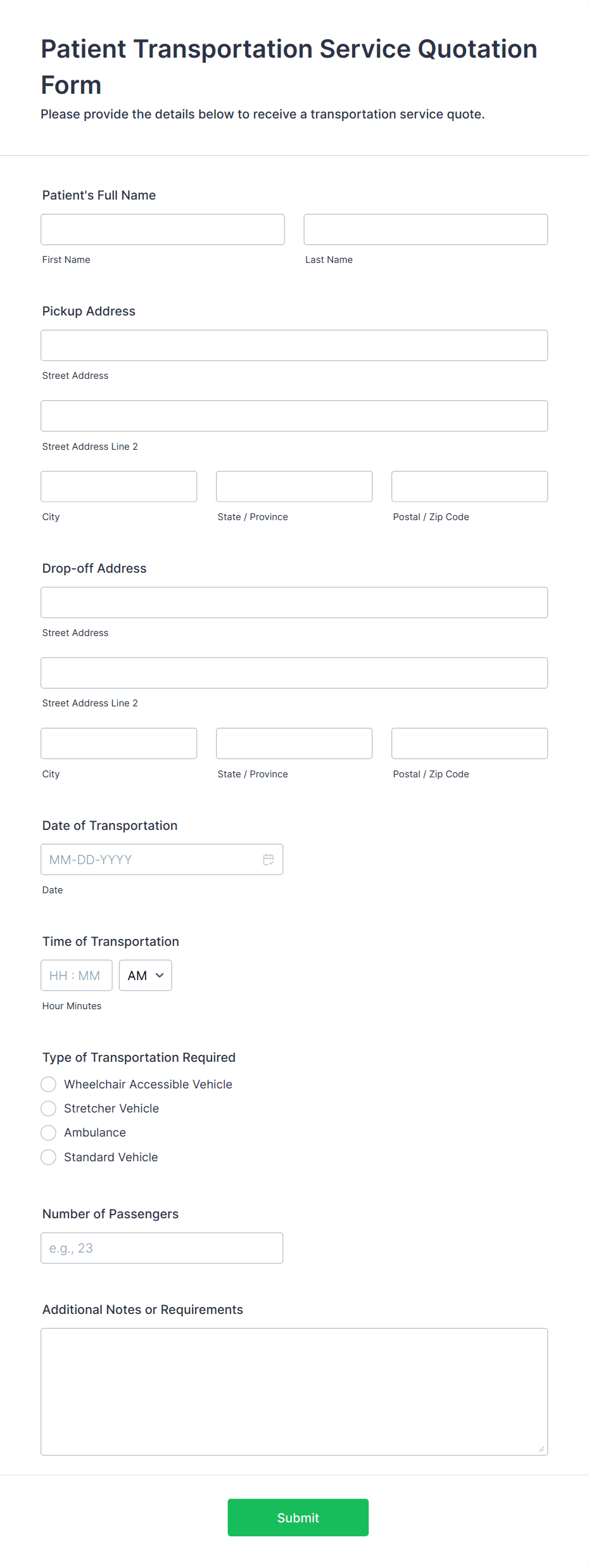The image size is (589, 1568).
Task: Focus the Pickup State / Province field
Action: (x=294, y=487)
